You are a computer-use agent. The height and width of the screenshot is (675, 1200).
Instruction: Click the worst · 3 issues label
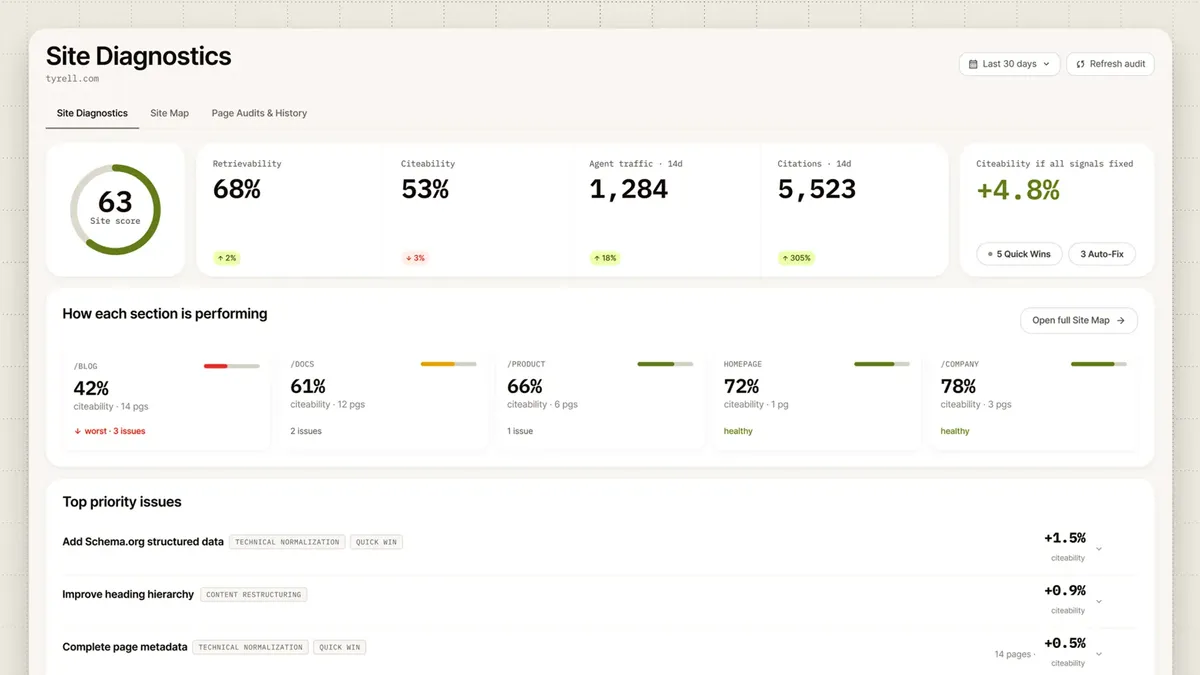(x=115, y=432)
